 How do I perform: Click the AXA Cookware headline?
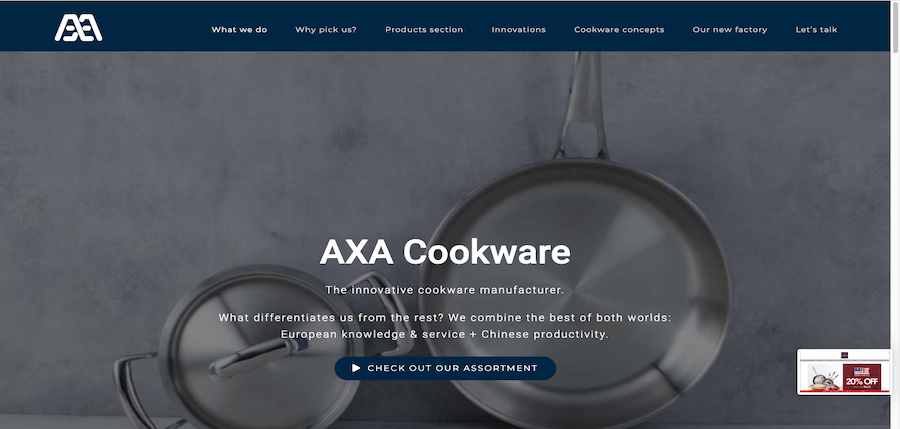tap(445, 252)
